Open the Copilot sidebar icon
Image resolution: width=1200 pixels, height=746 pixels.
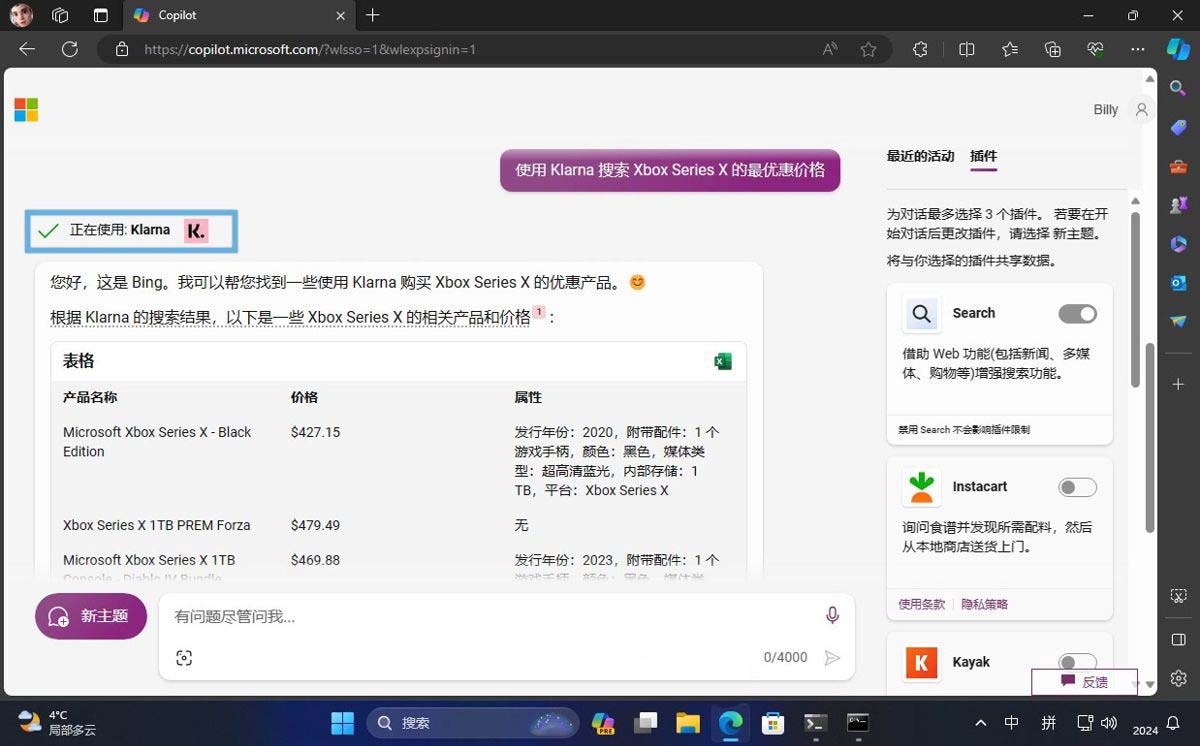[x=1178, y=49]
